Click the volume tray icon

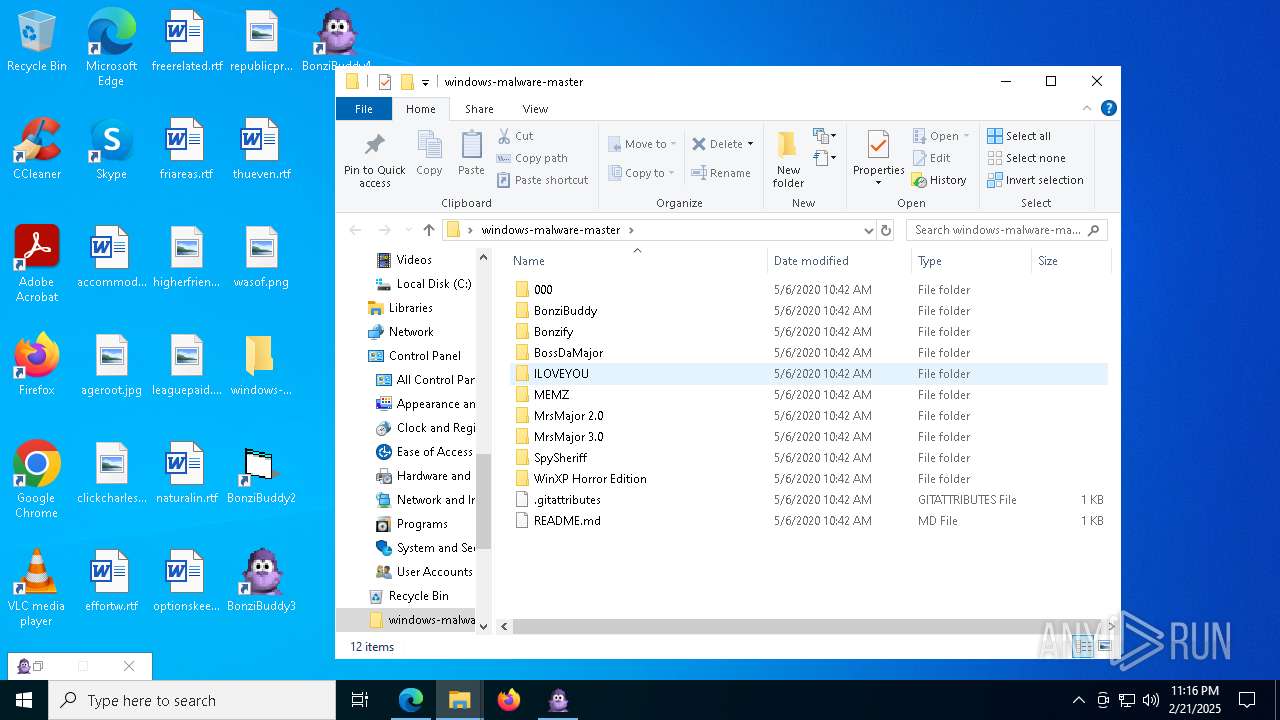click(x=1151, y=700)
